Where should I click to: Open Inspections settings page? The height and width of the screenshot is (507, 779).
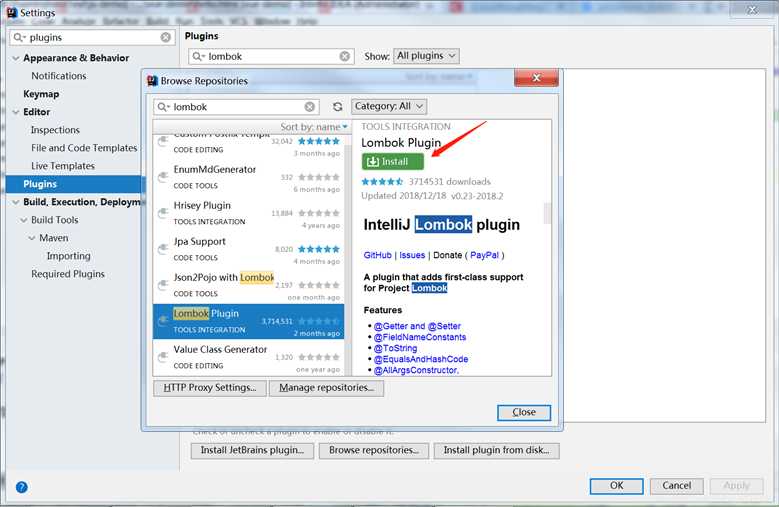(x=55, y=130)
